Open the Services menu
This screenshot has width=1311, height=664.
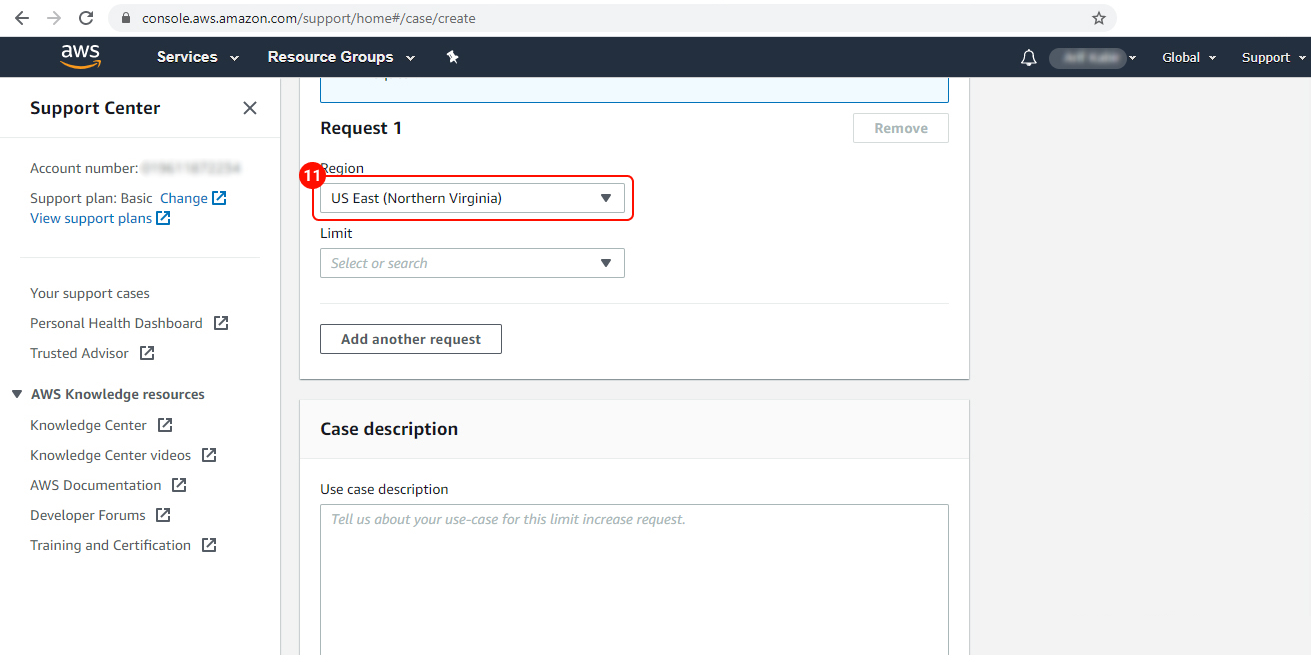pos(197,57)
